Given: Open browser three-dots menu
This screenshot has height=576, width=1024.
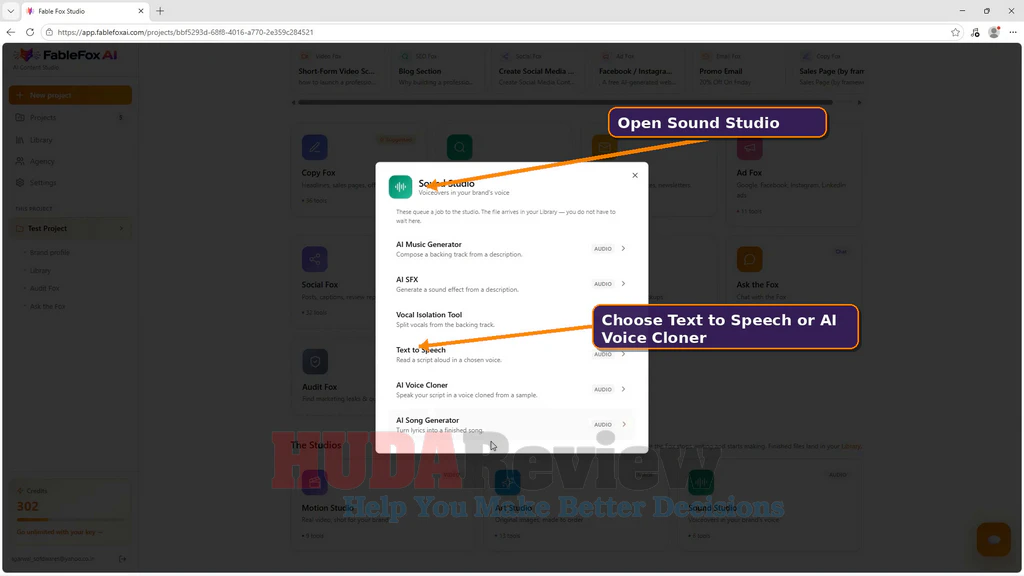Looking at the screenshot, I should (x=1013, y=32).
